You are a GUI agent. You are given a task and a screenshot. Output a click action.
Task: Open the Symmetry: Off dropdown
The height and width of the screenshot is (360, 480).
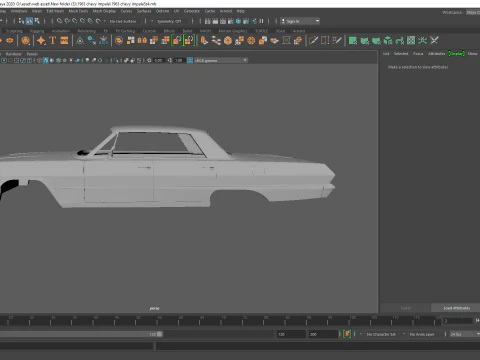pyautogui.click(x=170, y=21)
